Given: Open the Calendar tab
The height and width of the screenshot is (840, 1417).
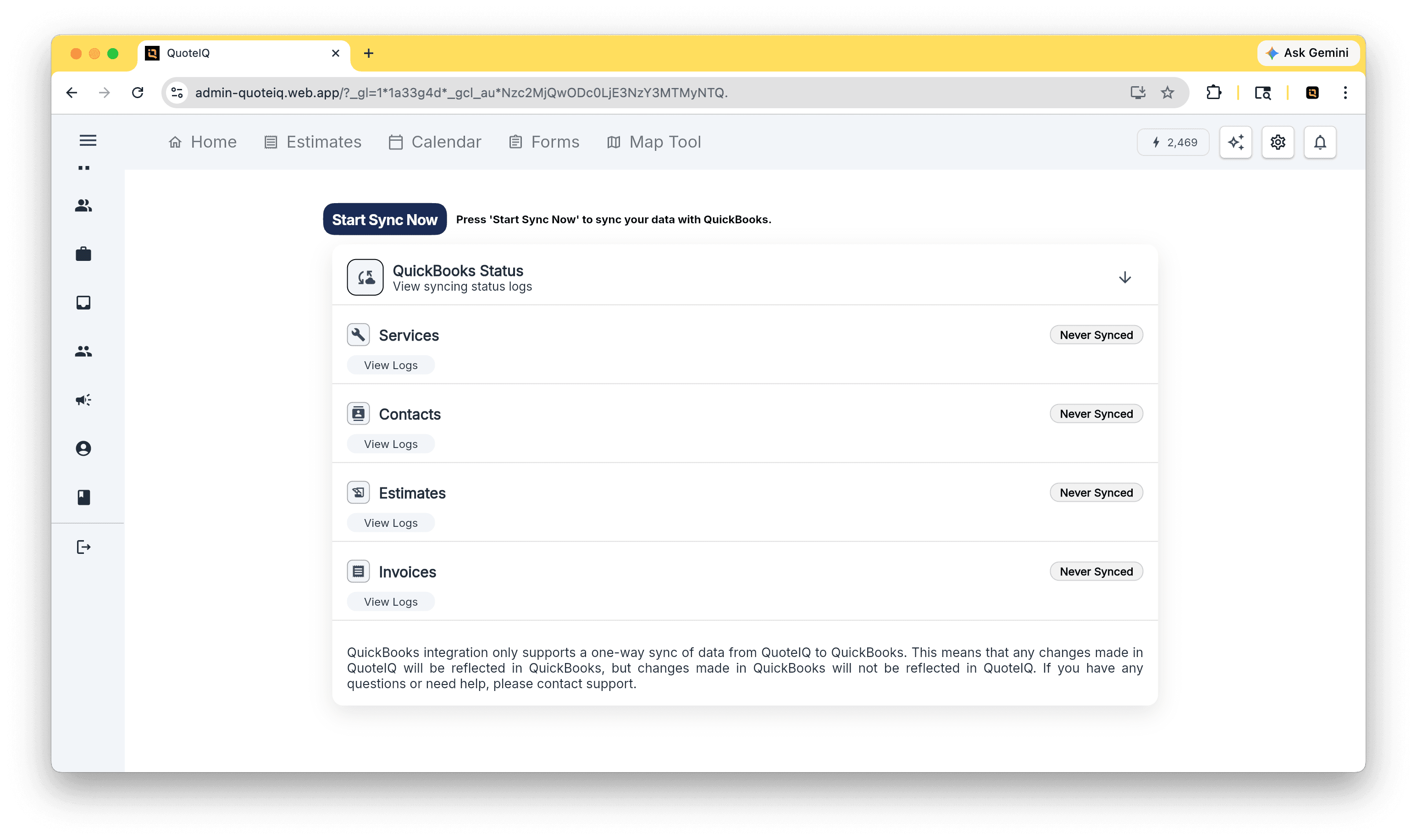Looking at the screenshot, I should point(435,142).
